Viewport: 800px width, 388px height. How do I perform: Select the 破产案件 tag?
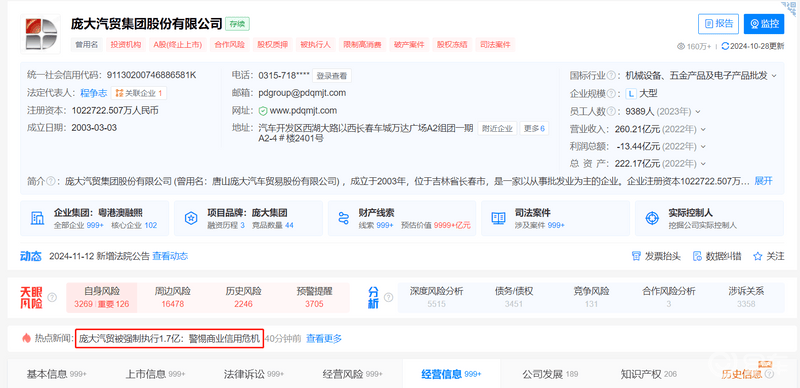point(409,45)
